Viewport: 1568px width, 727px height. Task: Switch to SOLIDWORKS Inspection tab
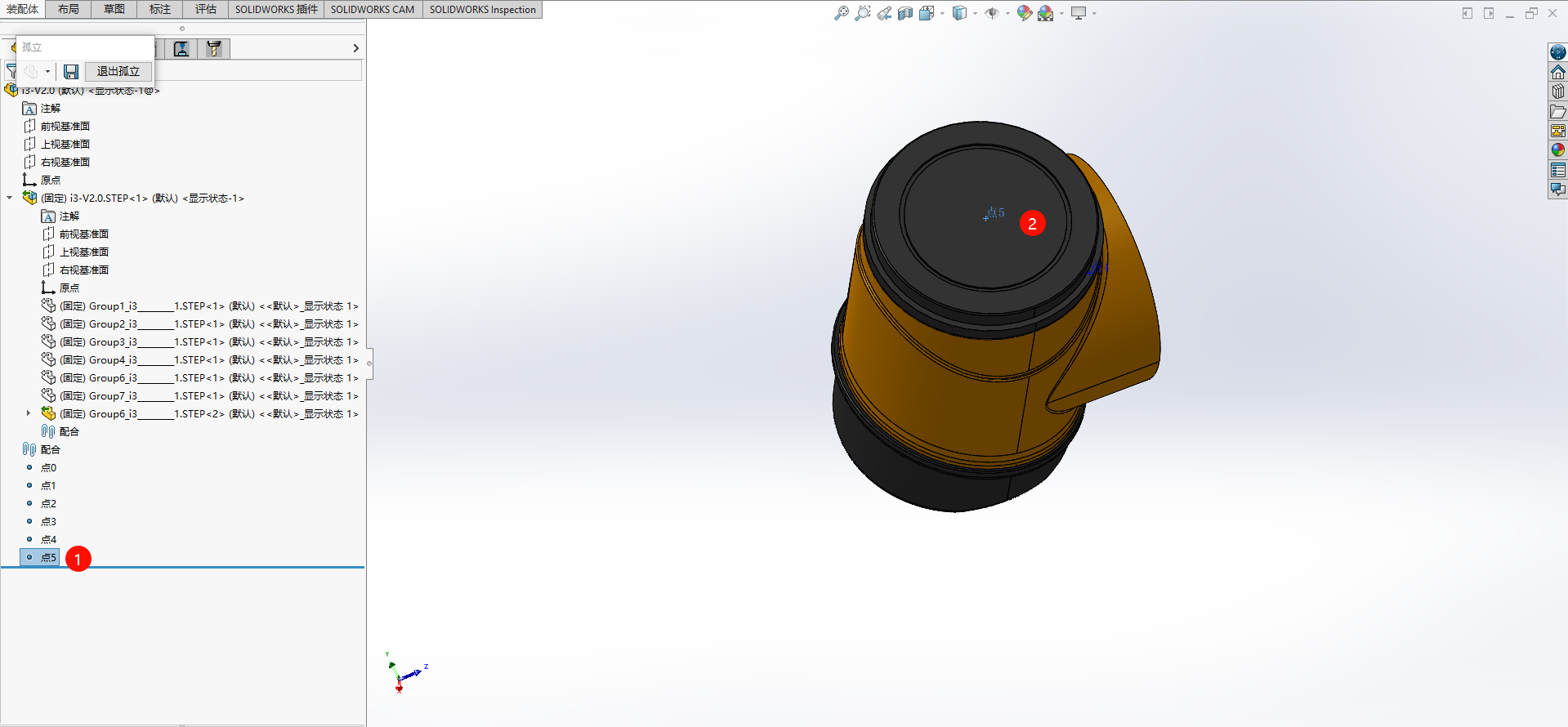coord(483,9)
